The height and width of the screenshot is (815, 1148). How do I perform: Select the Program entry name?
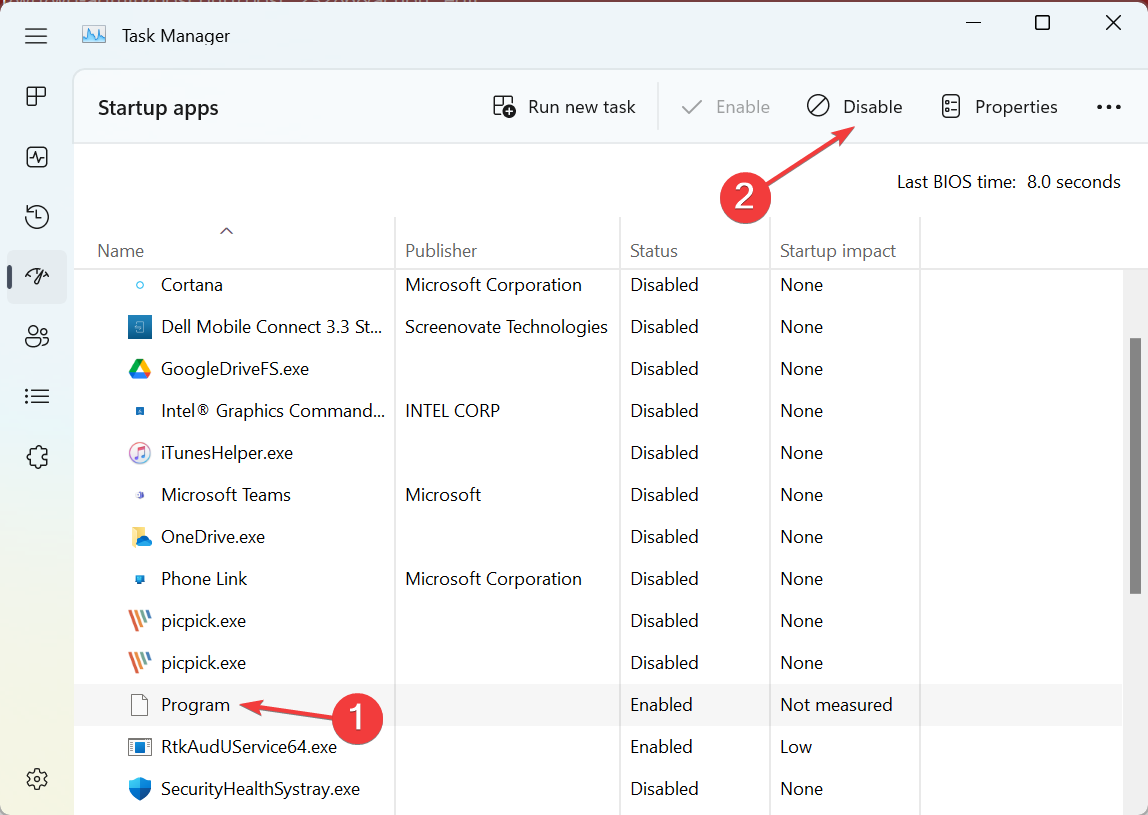(x=195, y=705)
